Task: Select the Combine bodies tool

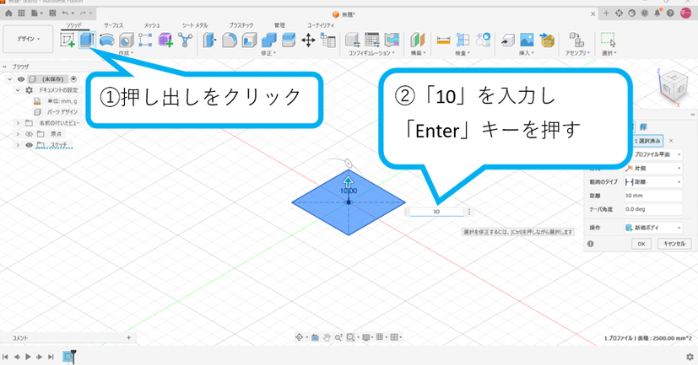Action: coord(269,41)
